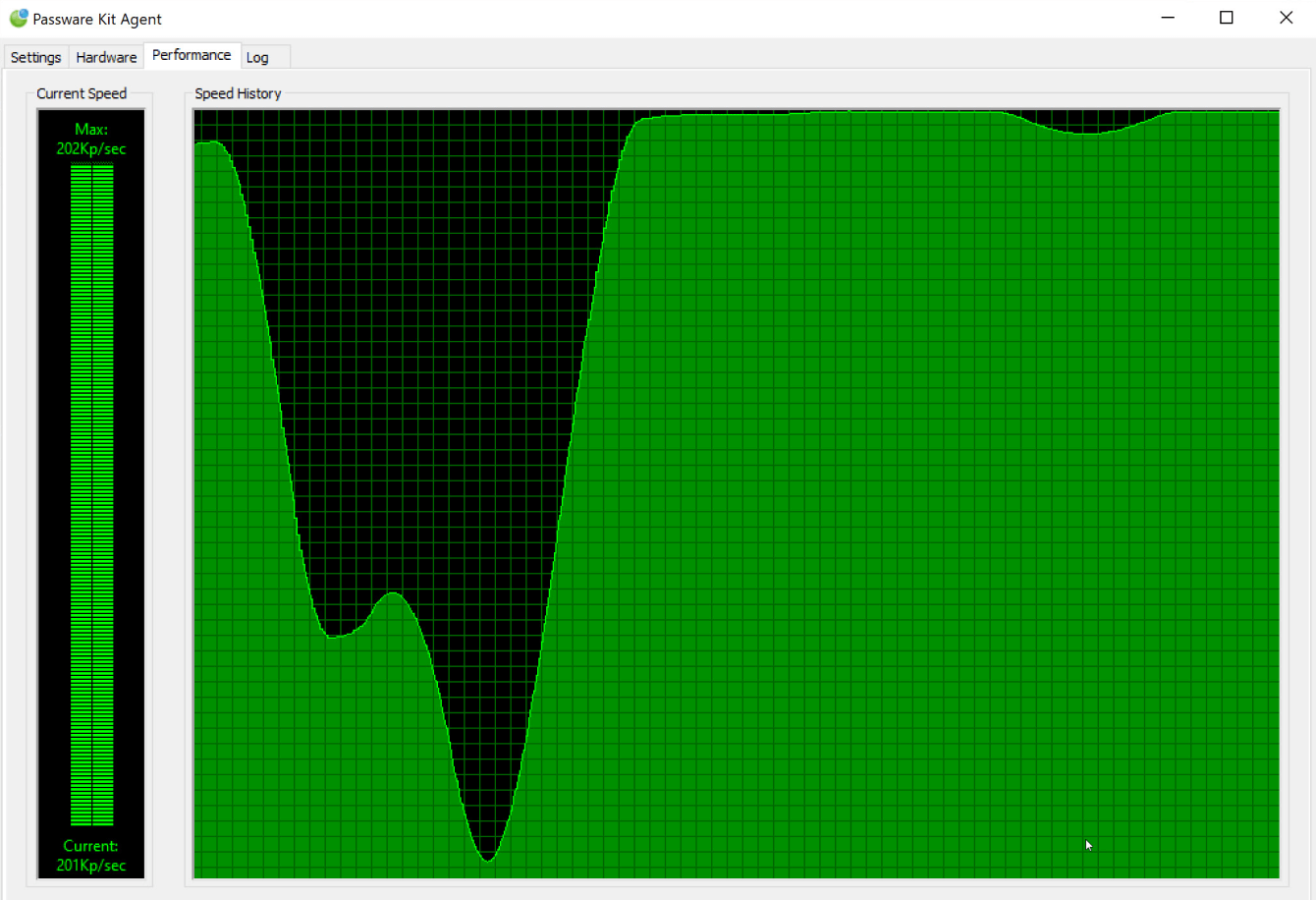This screenshot has height=900, width=1316.
Task: Click the "Max:" label in Current Speed
Action: 91,130
